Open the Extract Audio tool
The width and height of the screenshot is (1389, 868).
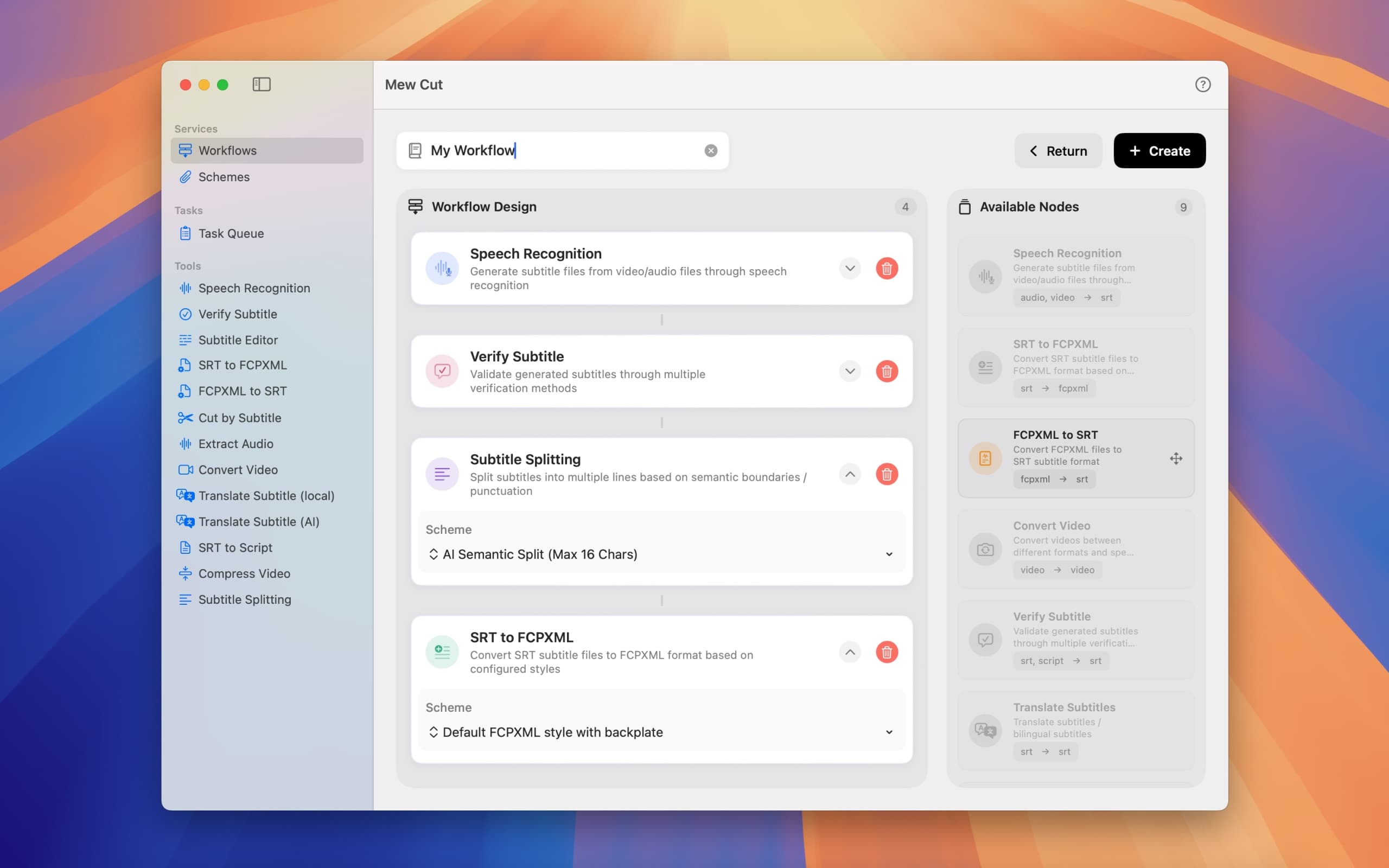coord(235,443)
